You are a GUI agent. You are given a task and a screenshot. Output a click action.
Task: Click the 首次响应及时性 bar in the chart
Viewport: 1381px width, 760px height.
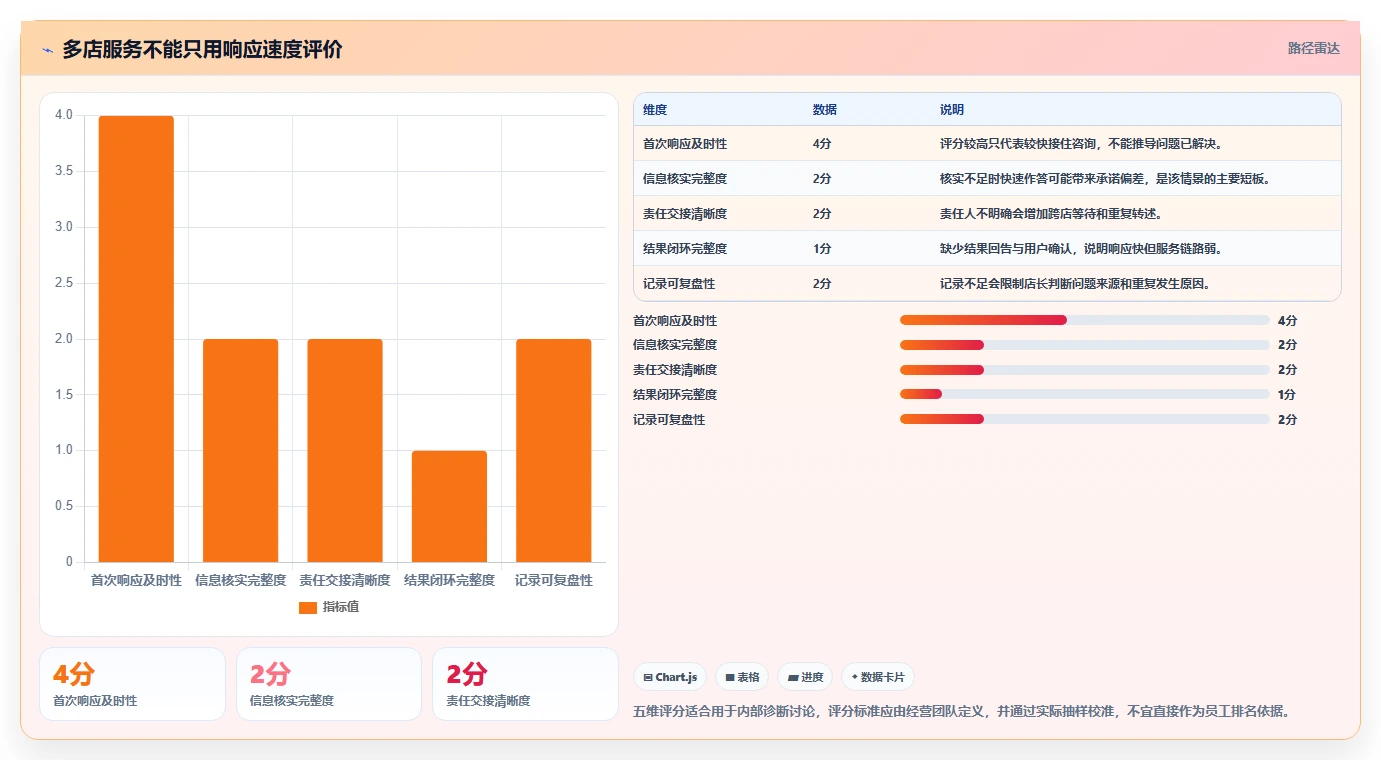136,339
